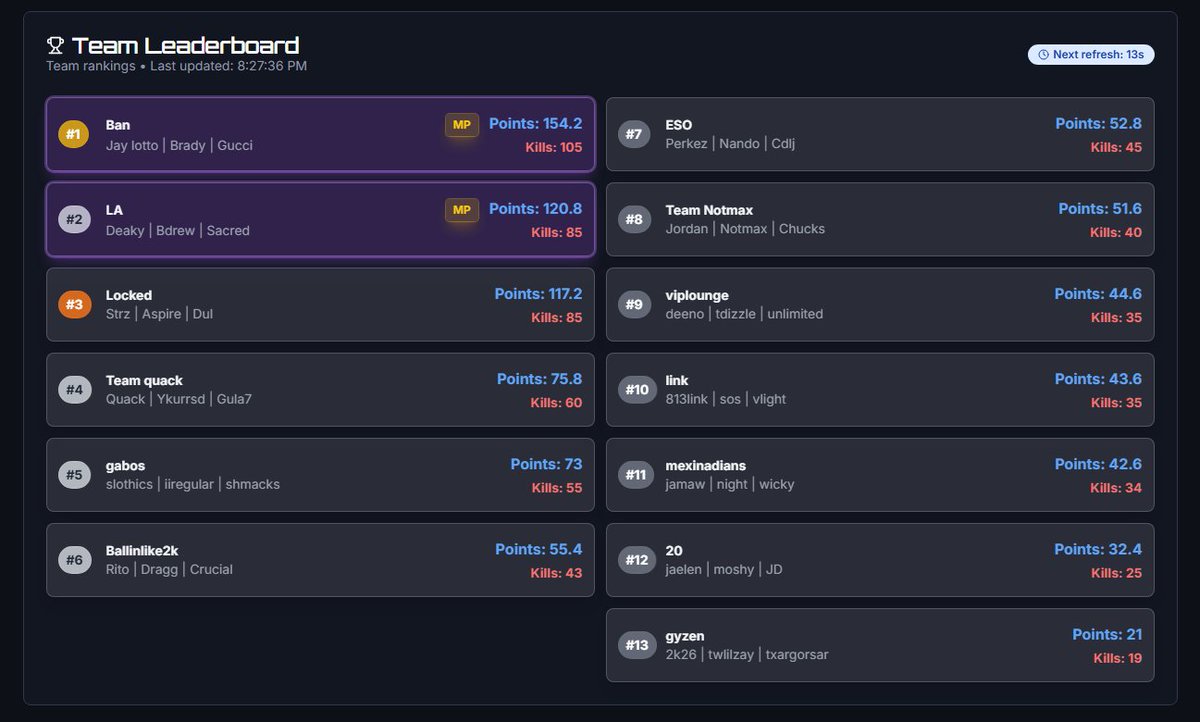The height and width of the screenshot is (722, 1200).
Task: Select team name mexinadians
Action: tap(706, 465)
